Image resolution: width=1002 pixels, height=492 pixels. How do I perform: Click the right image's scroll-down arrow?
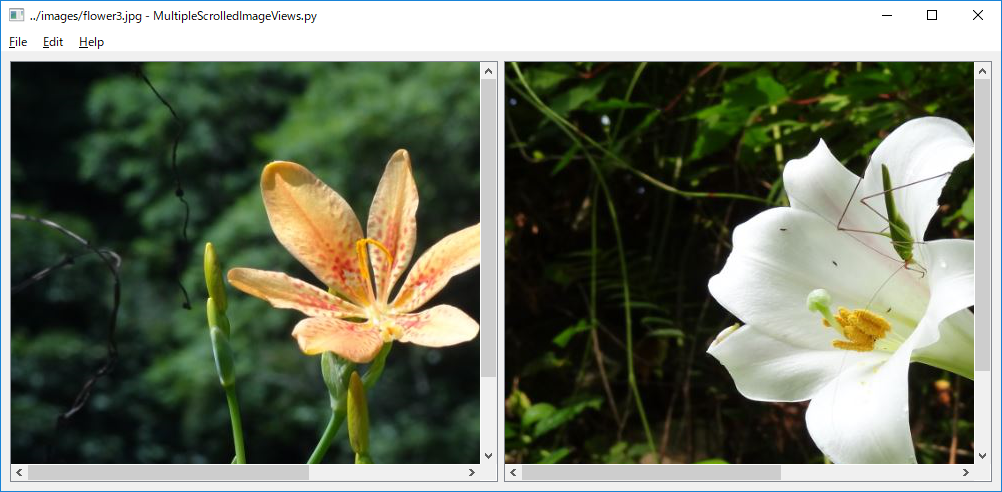(982, 456)
